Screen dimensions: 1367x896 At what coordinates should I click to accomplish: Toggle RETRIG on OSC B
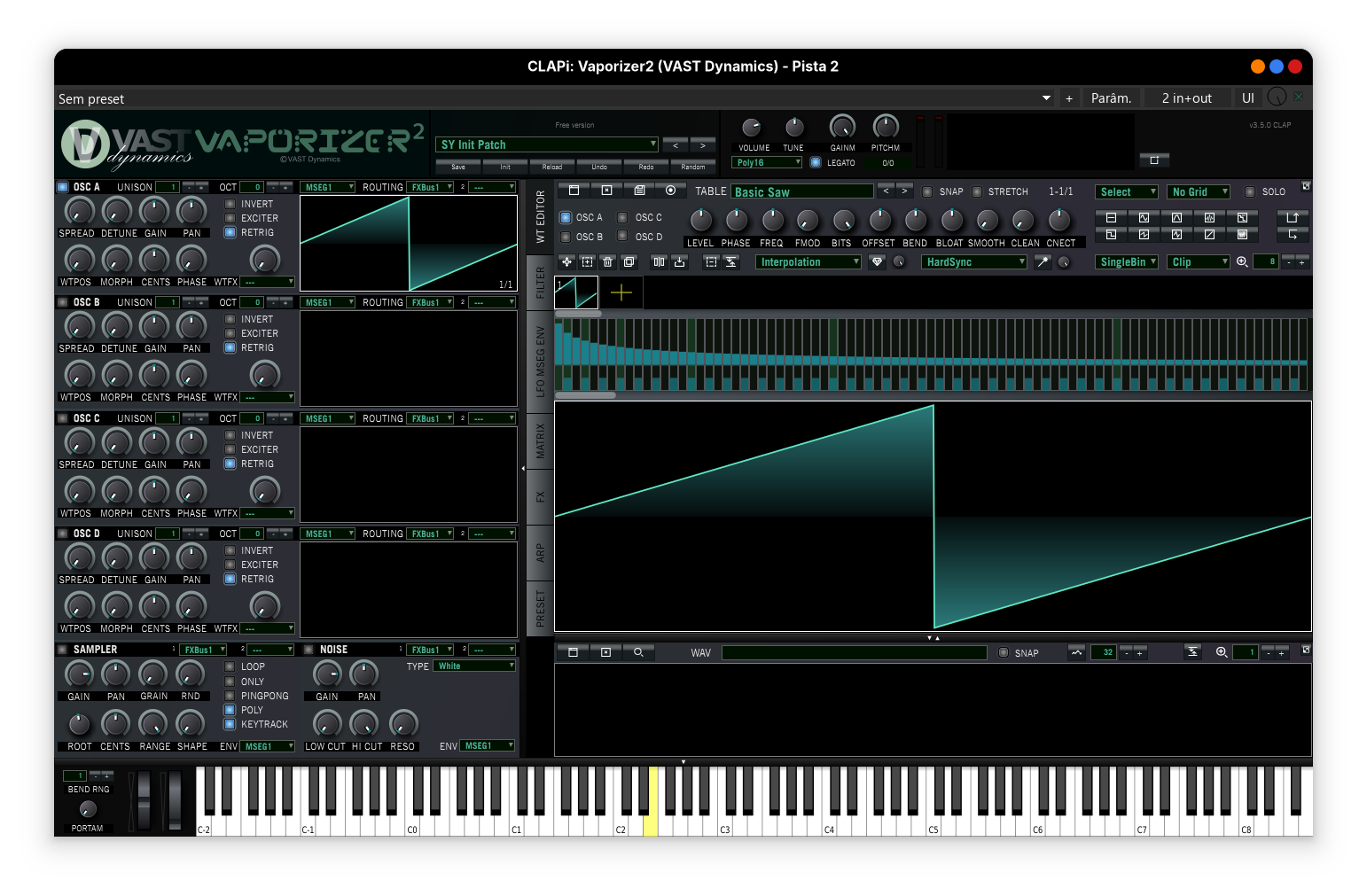click(x=229, y=347)
